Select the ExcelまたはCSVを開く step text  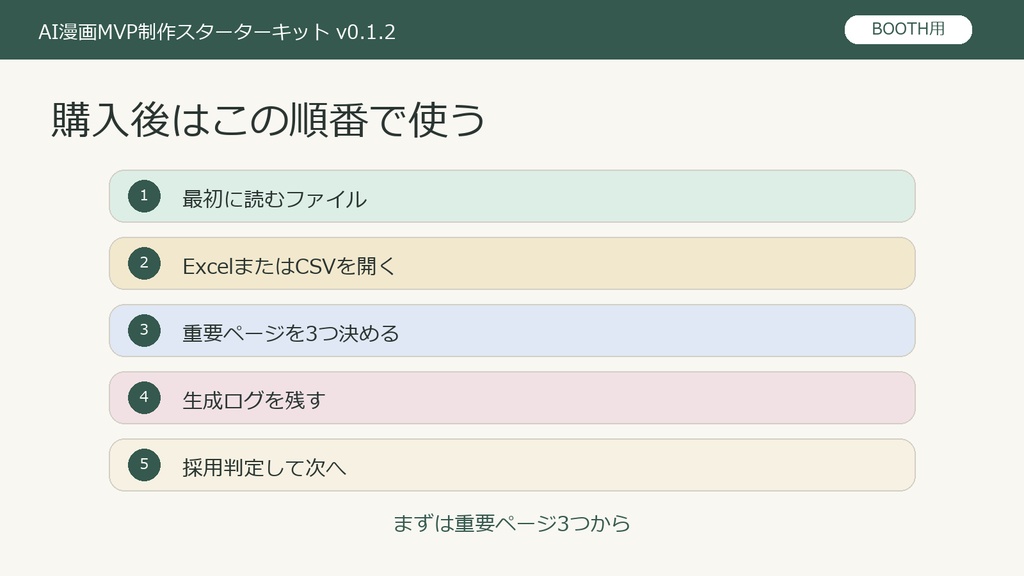pyautogui.click(x=289, y=266)
